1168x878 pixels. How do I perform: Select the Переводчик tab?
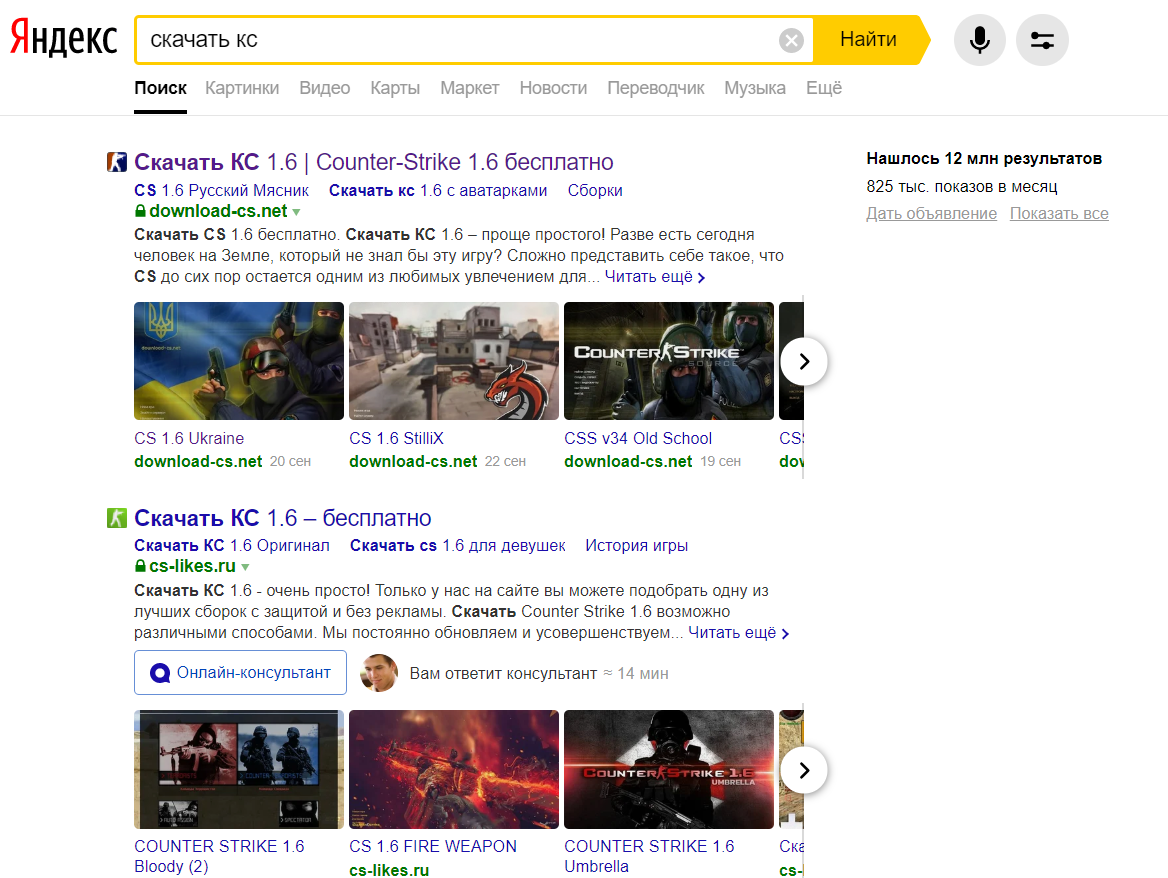point(656,88)
